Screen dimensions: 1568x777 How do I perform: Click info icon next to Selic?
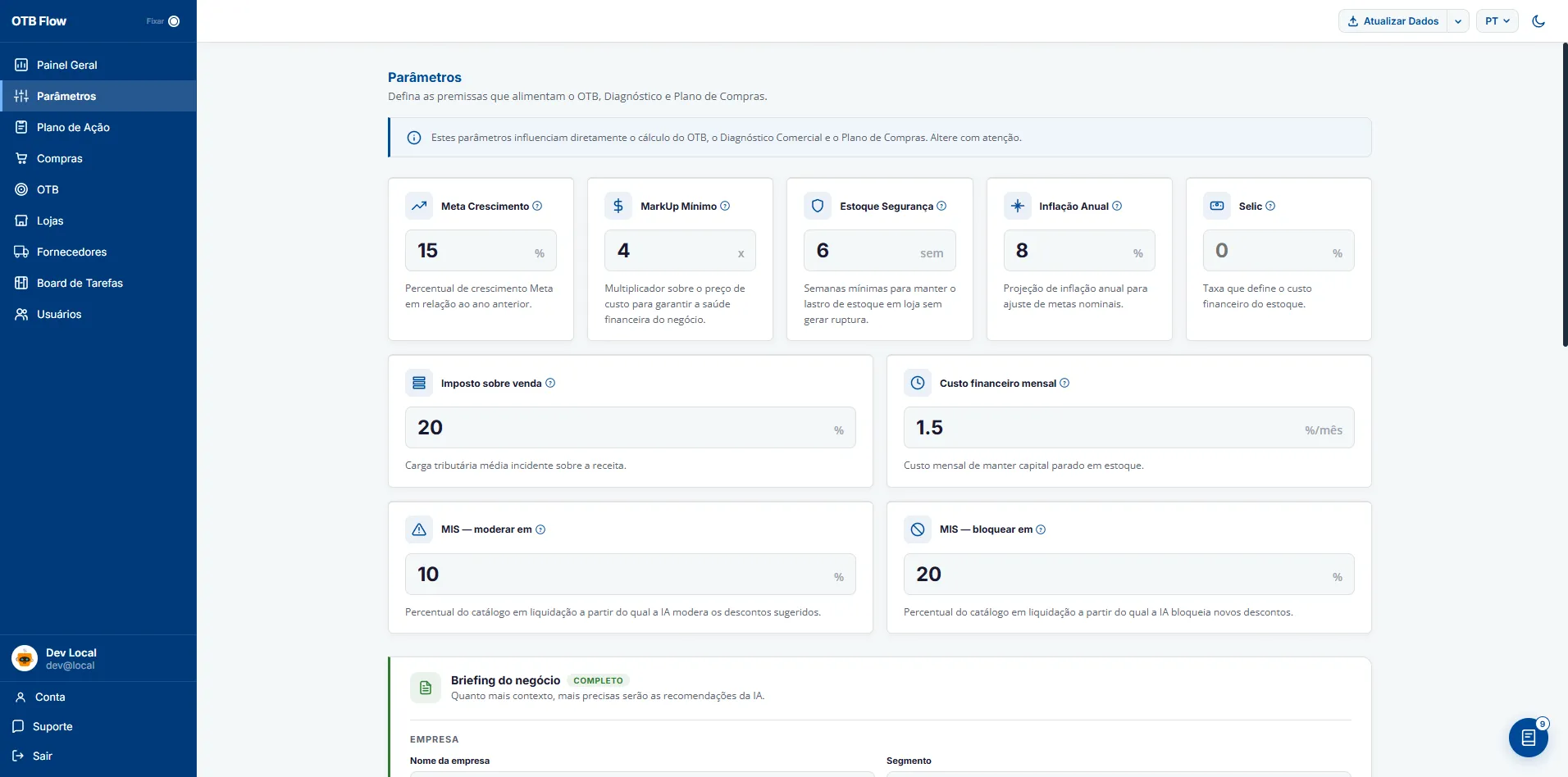click(x=1270, y=206)
